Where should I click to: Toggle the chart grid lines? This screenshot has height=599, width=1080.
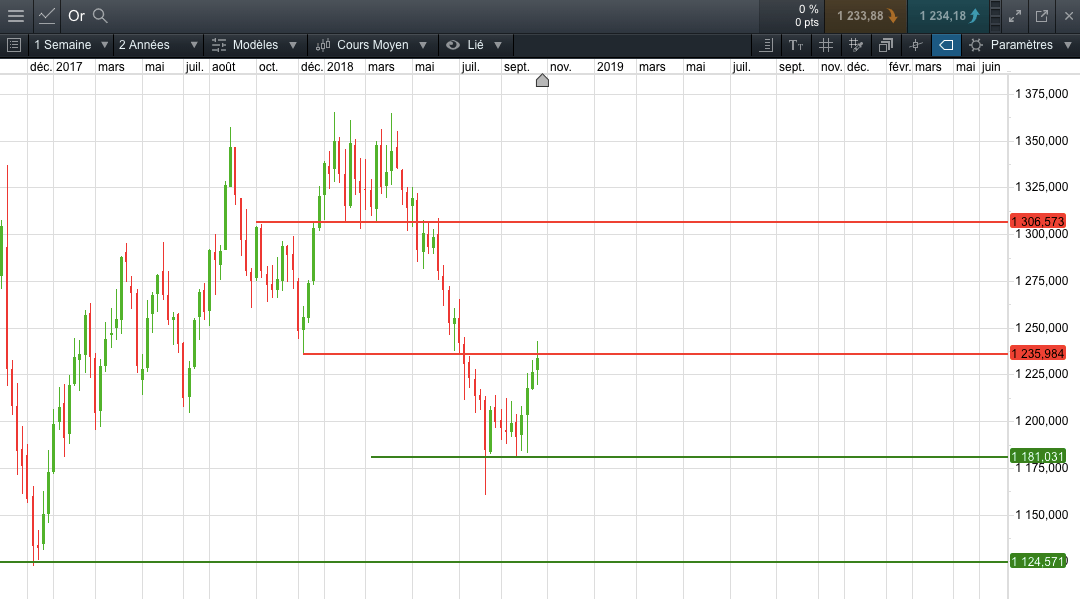[825, 45]
